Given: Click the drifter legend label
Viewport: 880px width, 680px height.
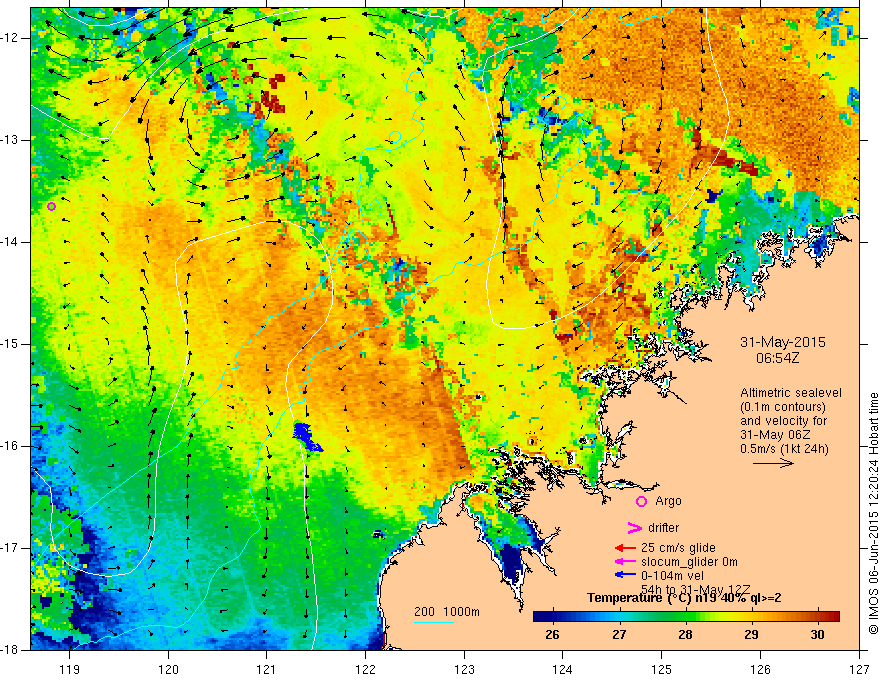Looking at the screenshot, I should (x=663, y=528).
